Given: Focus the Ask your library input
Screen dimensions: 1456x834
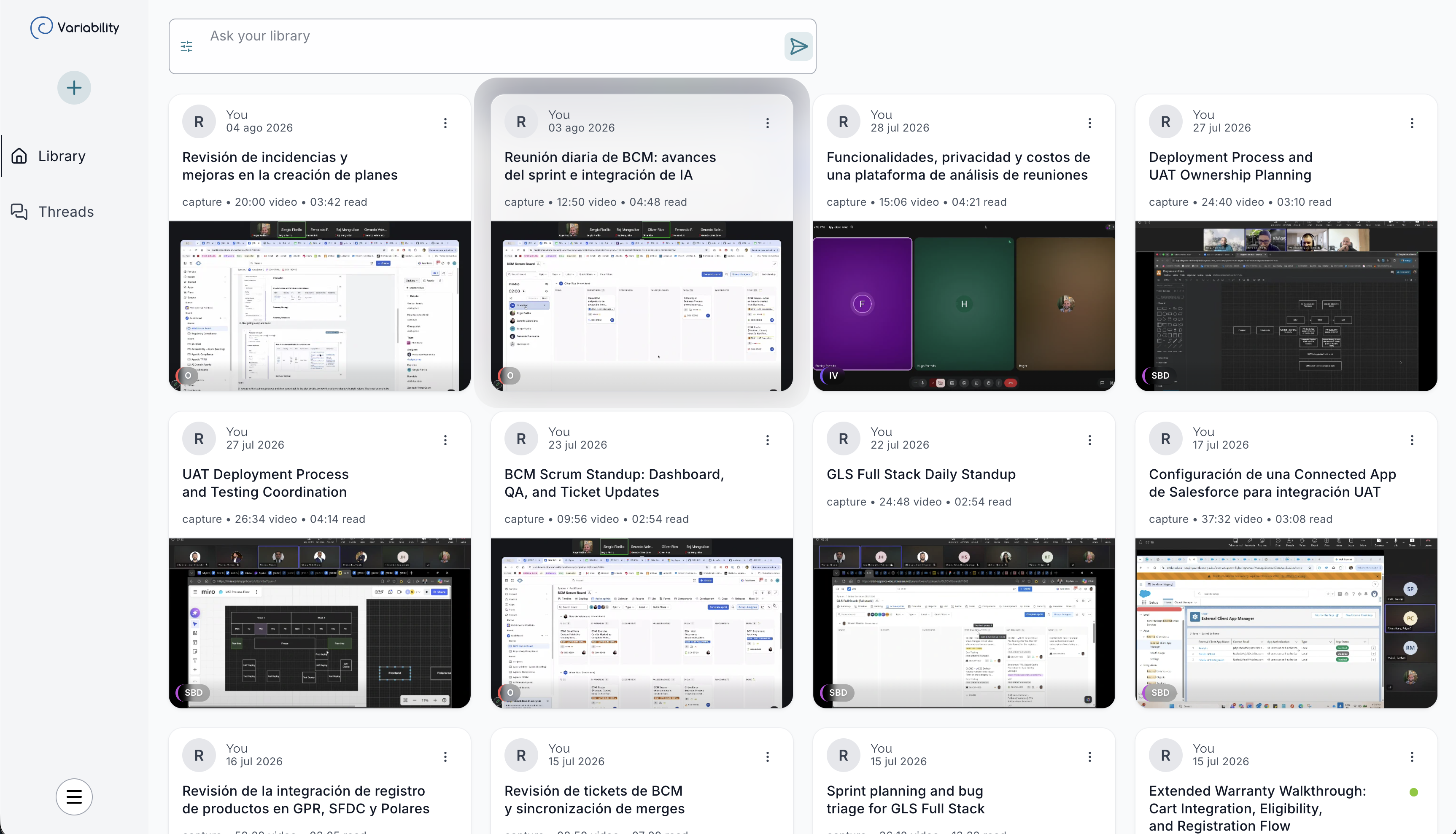Looking at the screenshot, I should [x=493, y=46].
